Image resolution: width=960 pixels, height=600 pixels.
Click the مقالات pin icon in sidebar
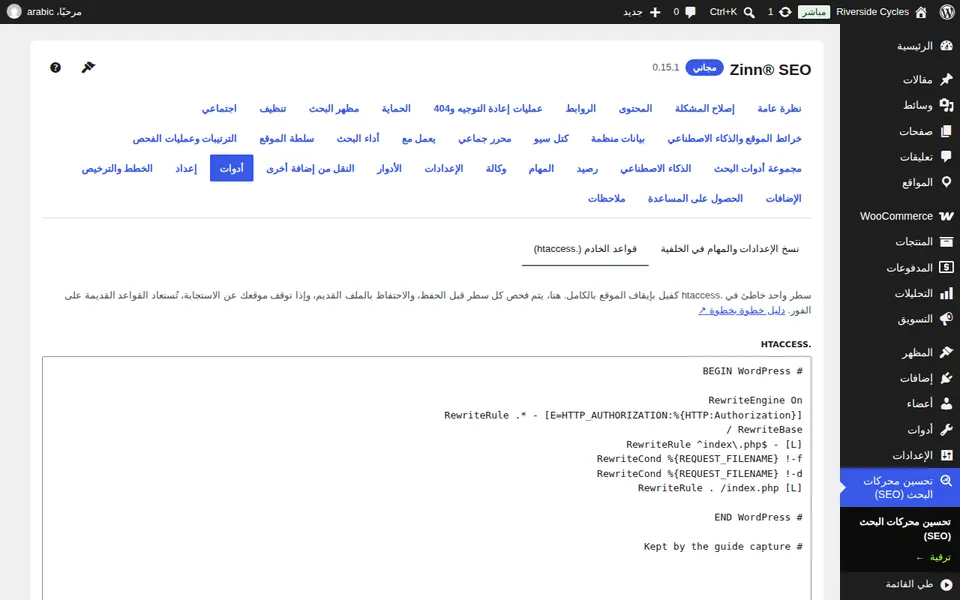(x=947, y=79)
